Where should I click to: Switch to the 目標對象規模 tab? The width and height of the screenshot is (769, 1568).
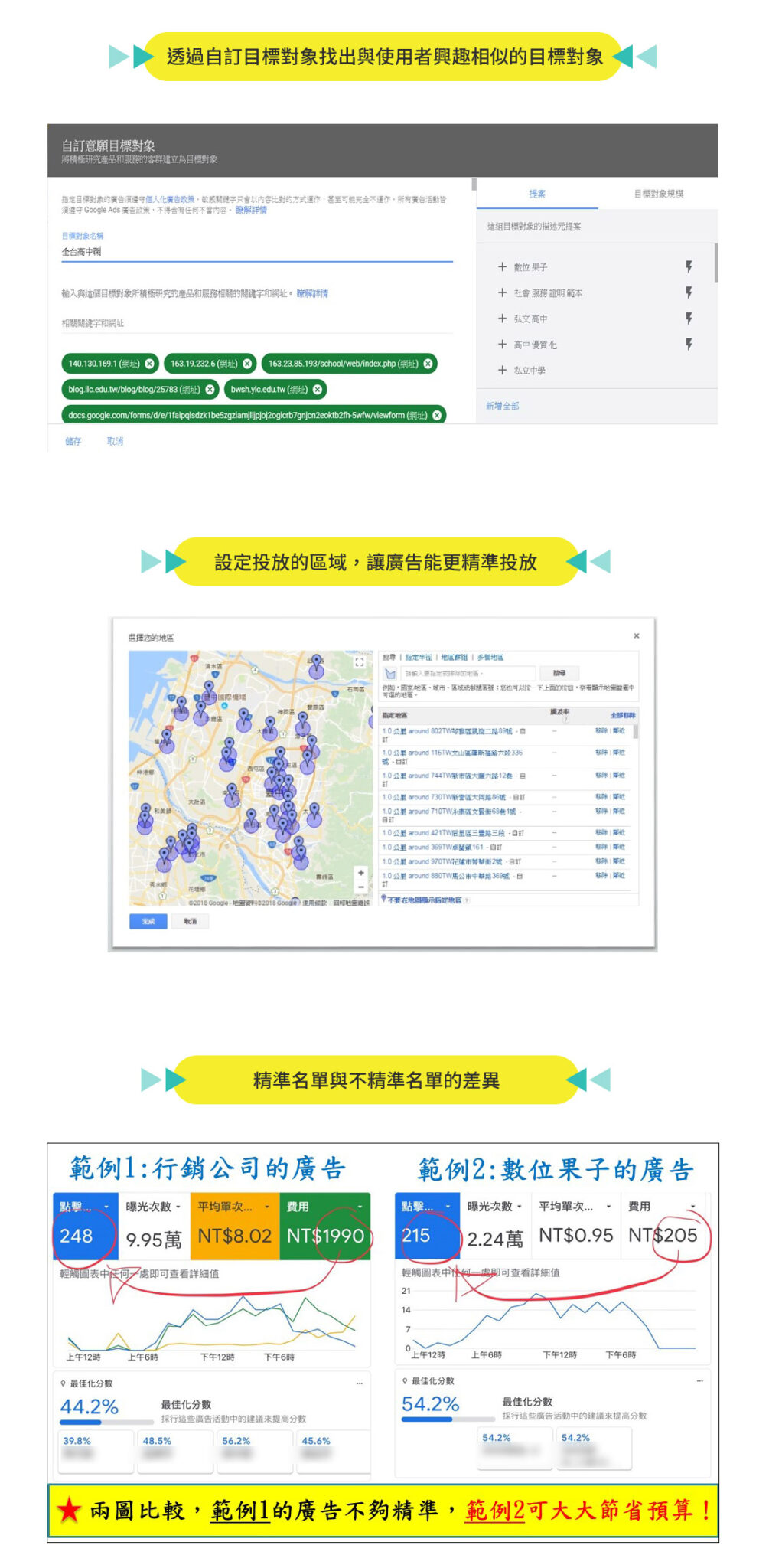(658, 194)
